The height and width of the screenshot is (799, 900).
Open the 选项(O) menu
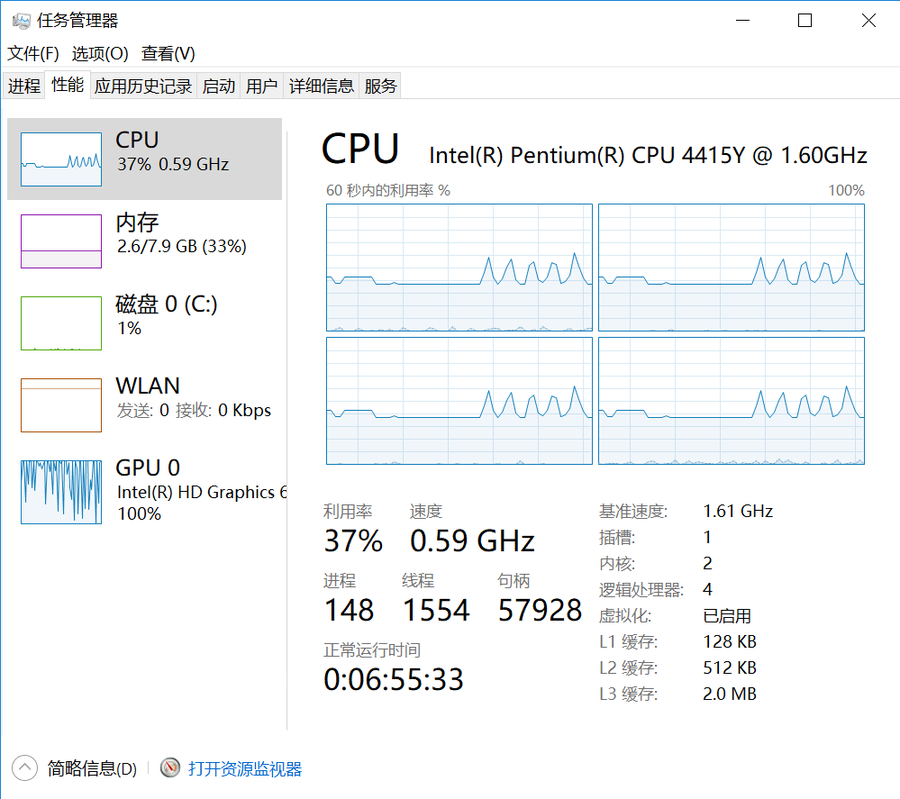[x=100, y=53]
